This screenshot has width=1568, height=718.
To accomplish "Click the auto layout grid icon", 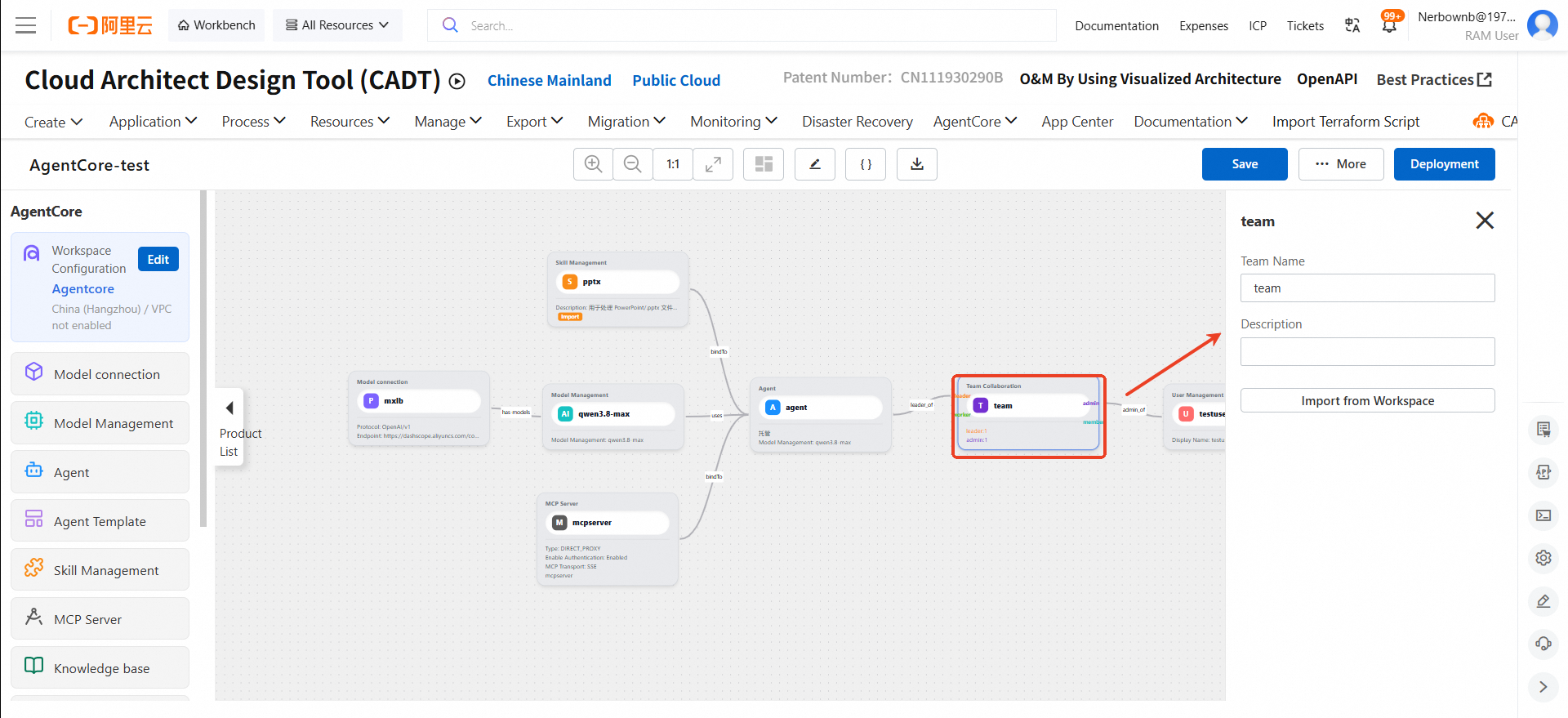I will pos(764,164).
